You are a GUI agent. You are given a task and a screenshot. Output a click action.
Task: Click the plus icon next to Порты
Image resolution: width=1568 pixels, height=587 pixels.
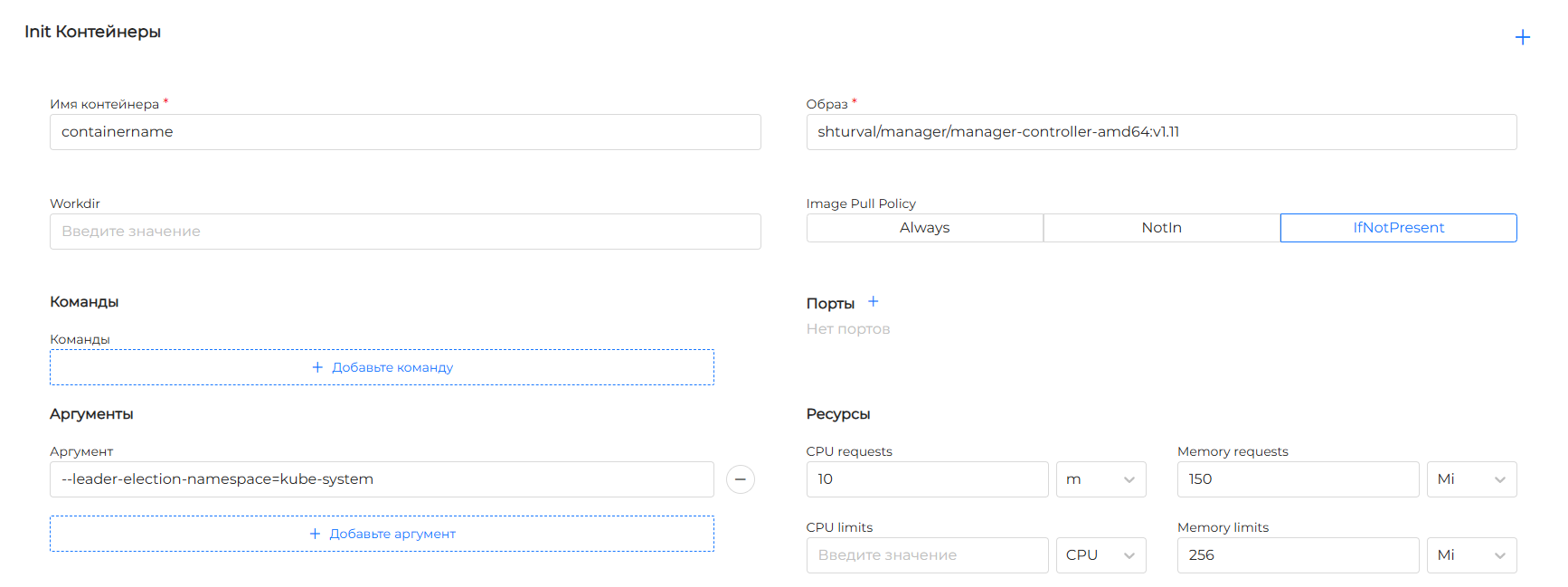873,302
